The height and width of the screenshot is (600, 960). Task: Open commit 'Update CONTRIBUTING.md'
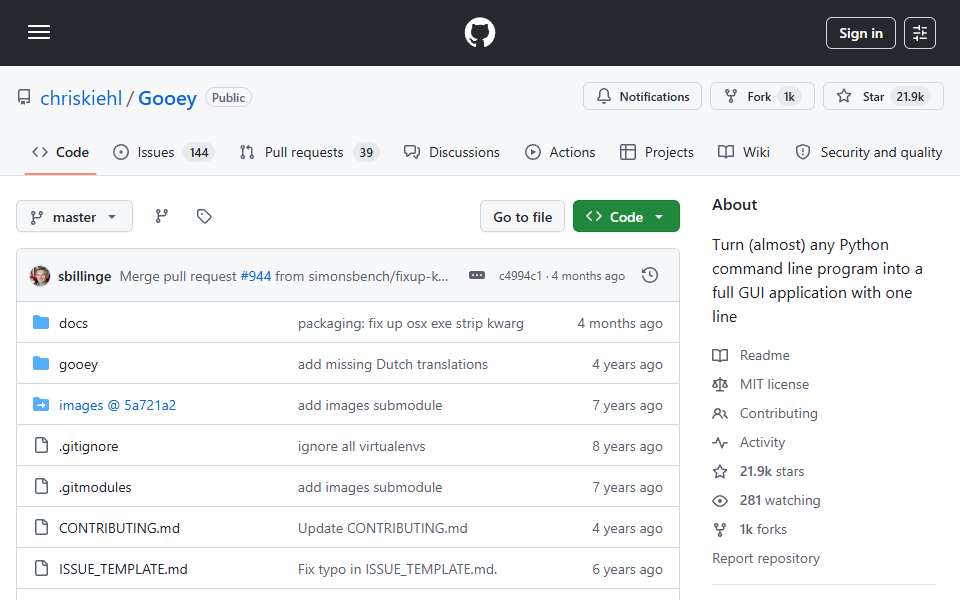(x=383, y=528)
